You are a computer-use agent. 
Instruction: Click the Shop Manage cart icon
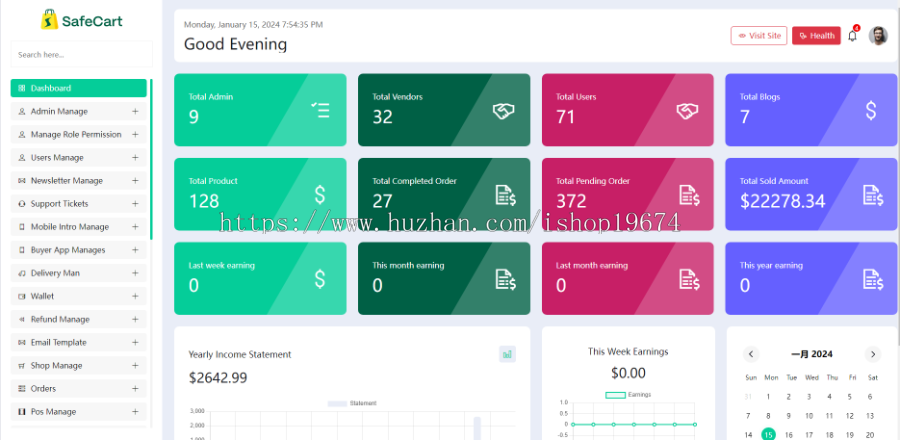point(22,365)
